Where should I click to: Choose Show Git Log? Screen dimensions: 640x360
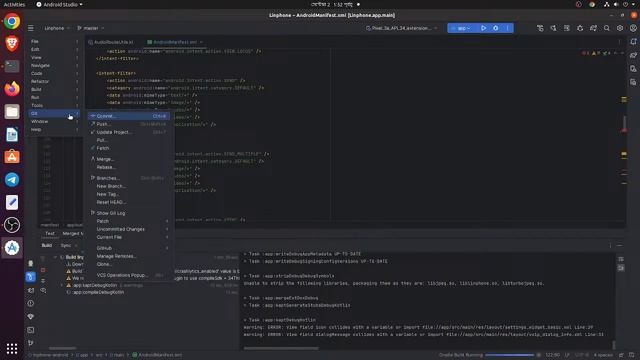(129, 213)
